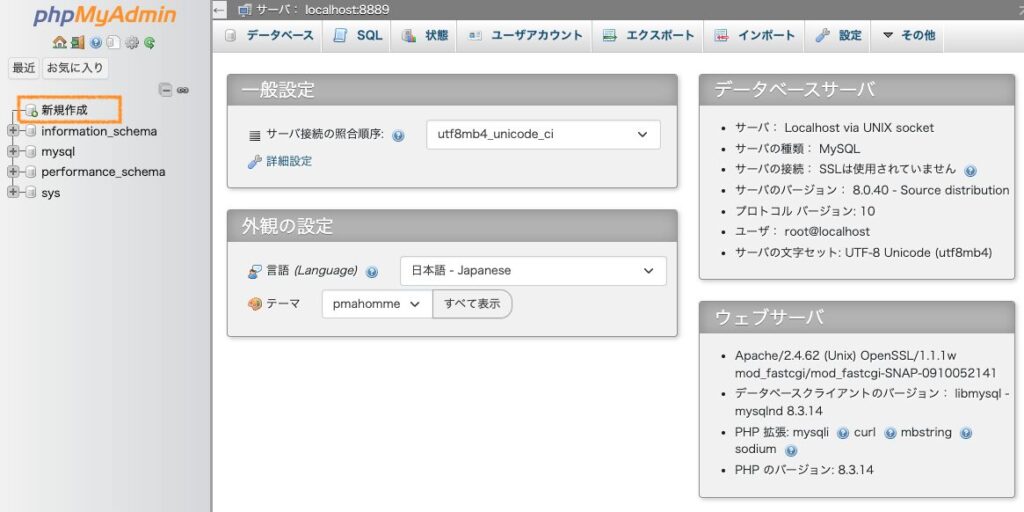Open the その他 dropdown menu
This screenshot has height=512, width=1024.
click(x=908, y=35)
